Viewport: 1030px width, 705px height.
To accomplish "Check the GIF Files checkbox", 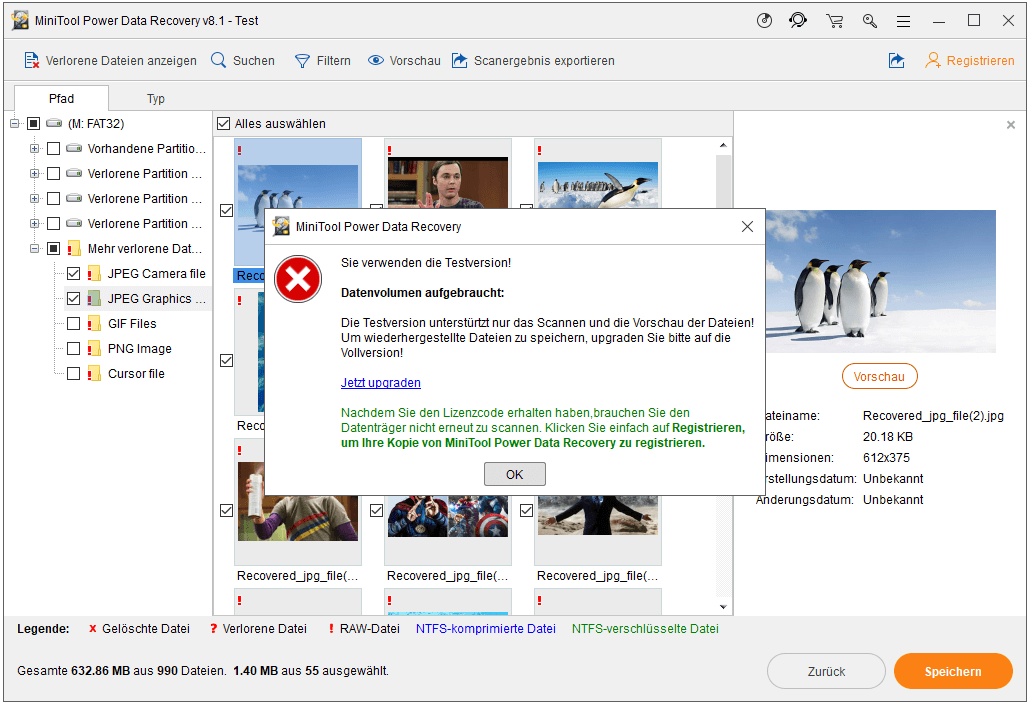I will [x=74, y=323].
